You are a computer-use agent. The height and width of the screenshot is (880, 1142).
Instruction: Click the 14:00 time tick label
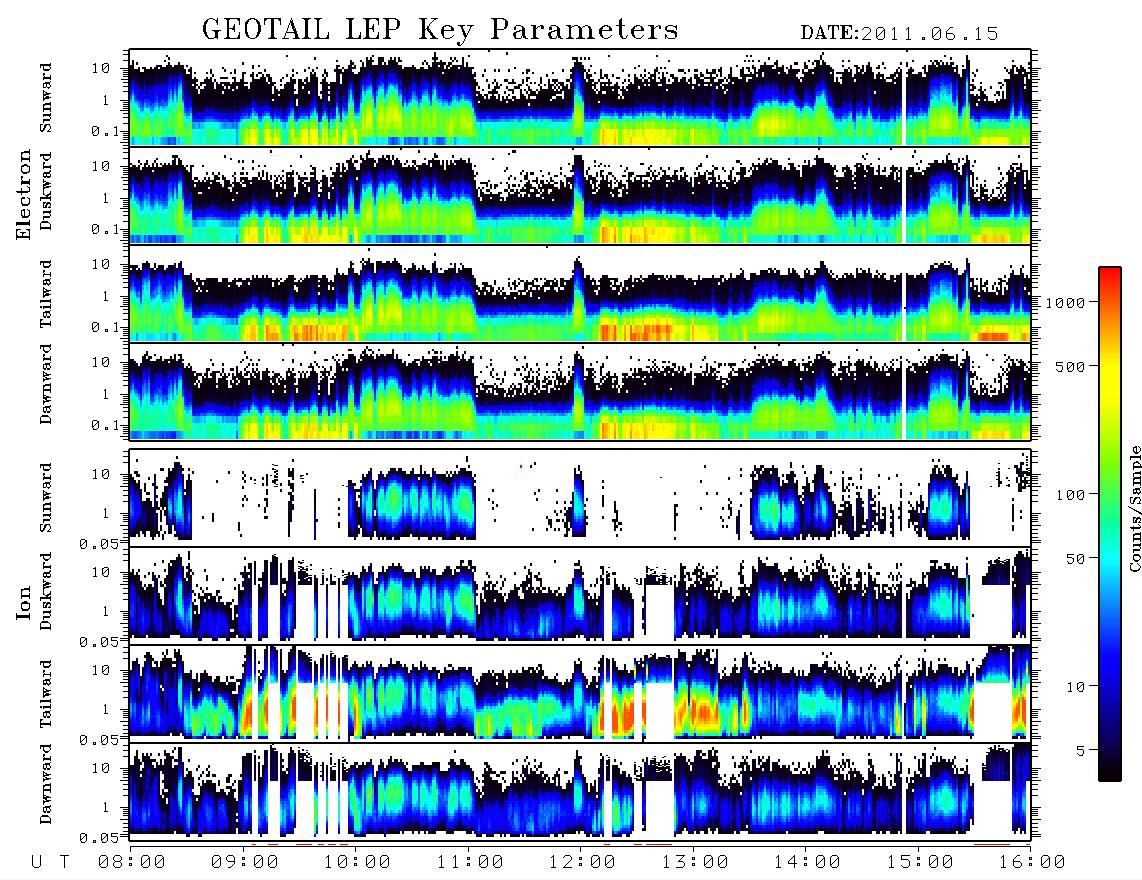(807, 862)
